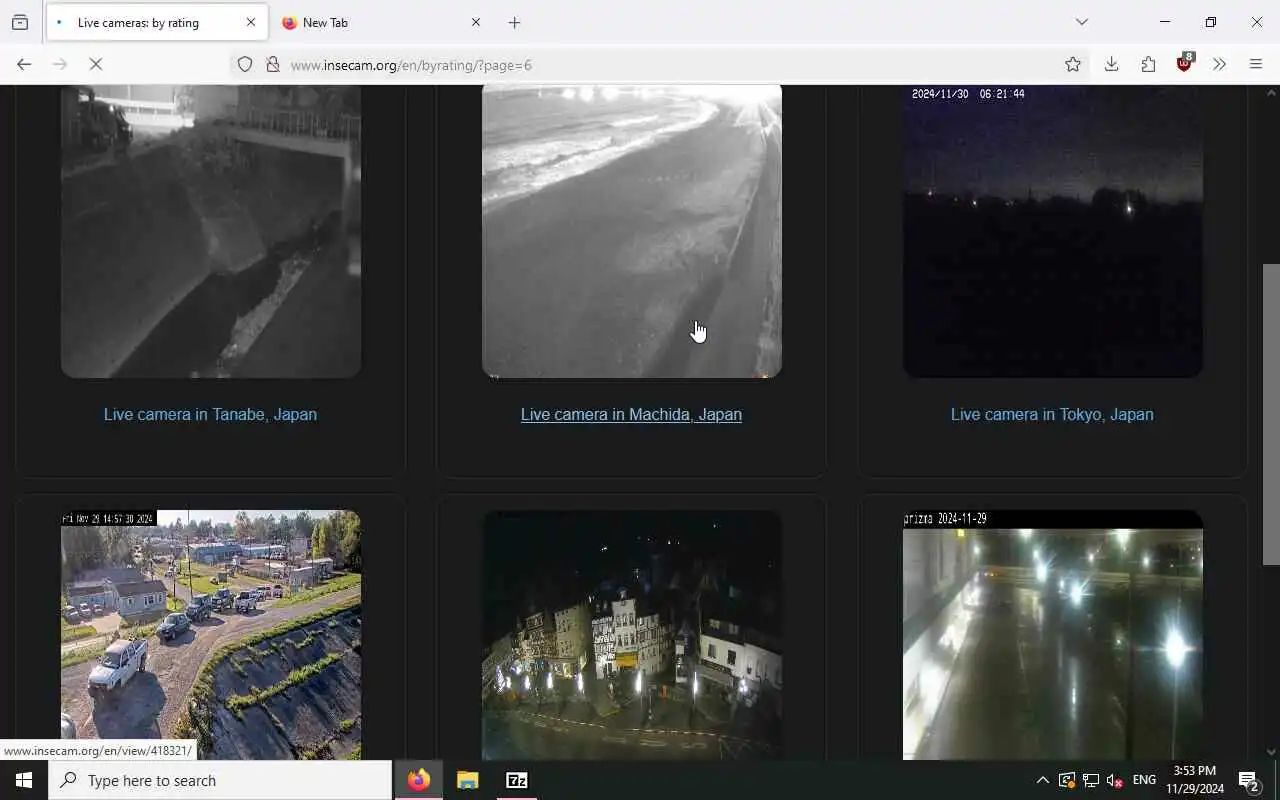Screen dimensions: 1280x800
Task: Switch the ENG input language
Action: [x=1144, y=780]
